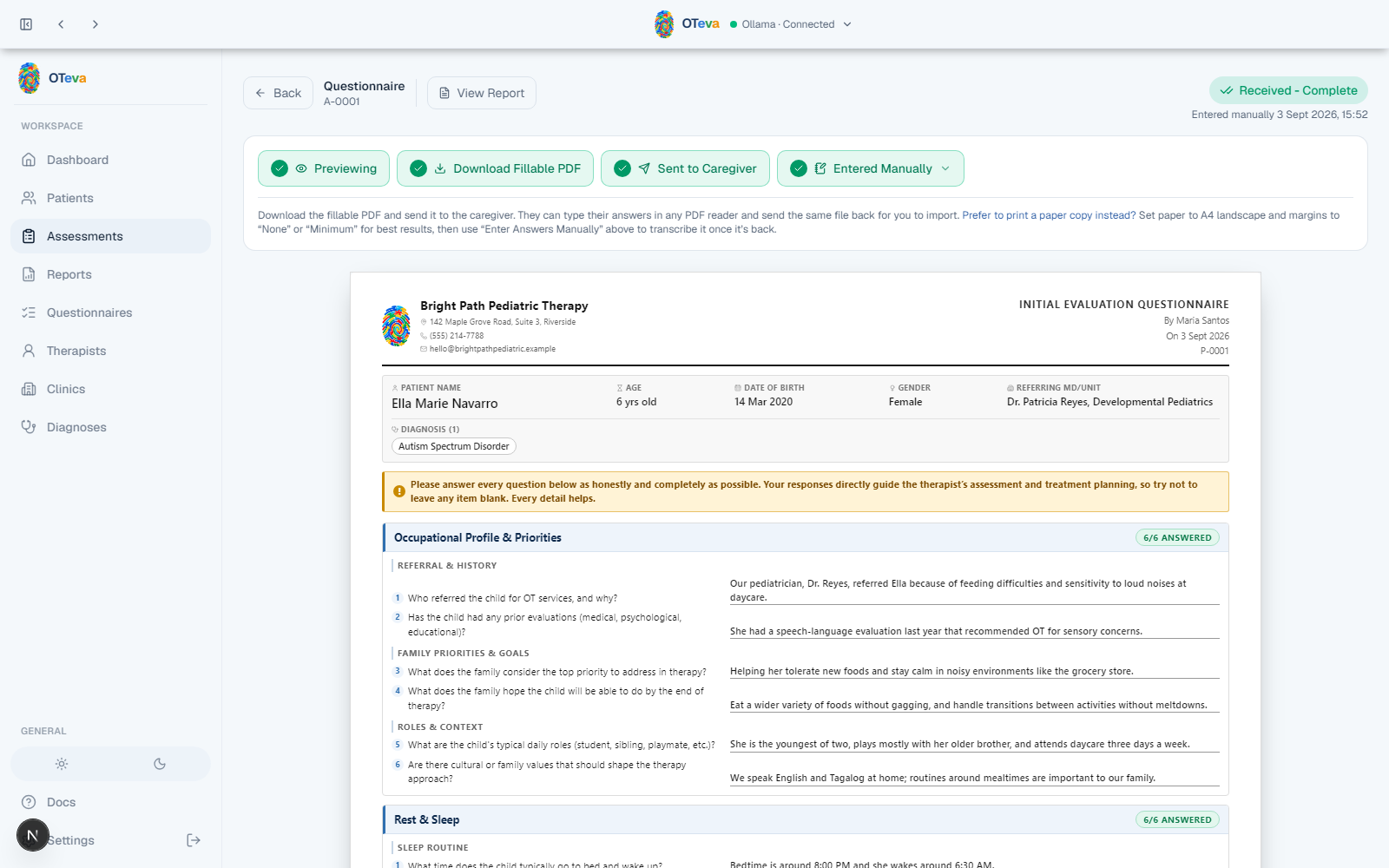Click the yellow warning icon in the notice
Viewport: 1389px width, 868px height.
click(x=399, y=491)
